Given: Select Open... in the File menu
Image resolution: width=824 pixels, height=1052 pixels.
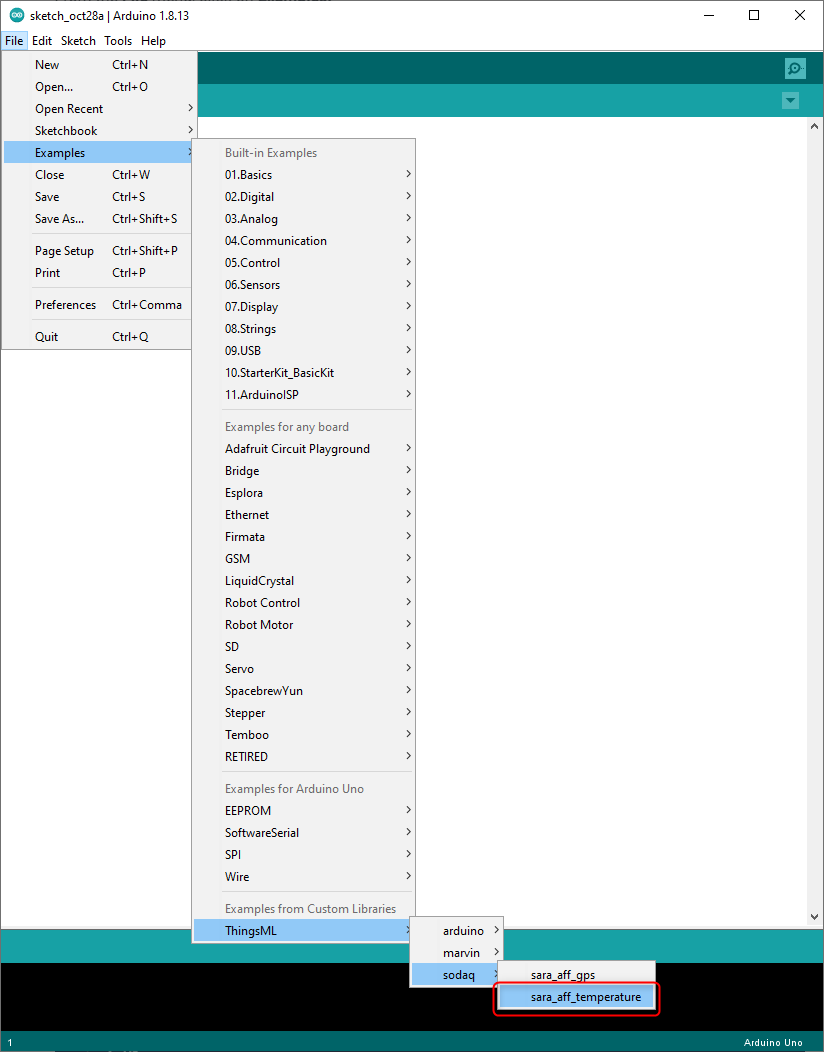Looking at the screenshot, I should 99,87.
